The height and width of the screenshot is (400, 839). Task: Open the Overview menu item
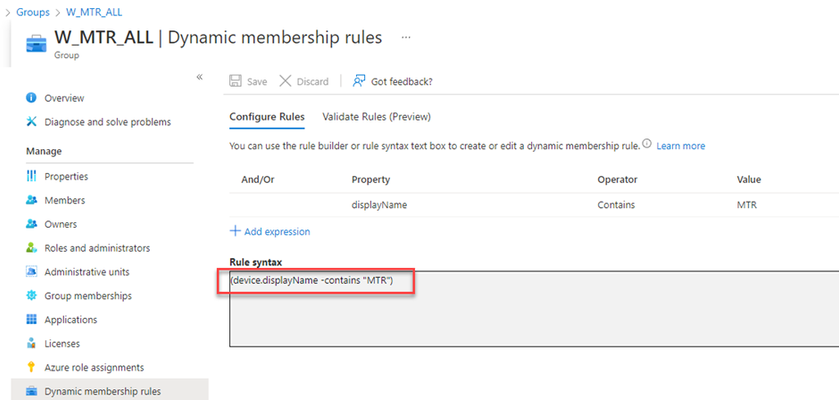(64, 98)
